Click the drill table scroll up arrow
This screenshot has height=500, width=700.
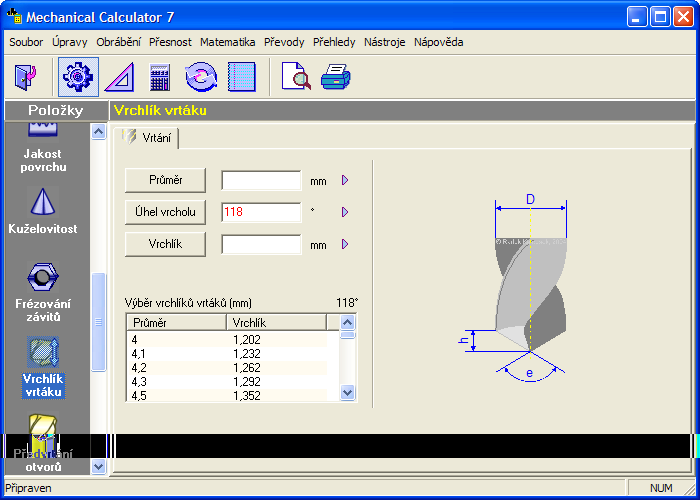coord(347,322)
